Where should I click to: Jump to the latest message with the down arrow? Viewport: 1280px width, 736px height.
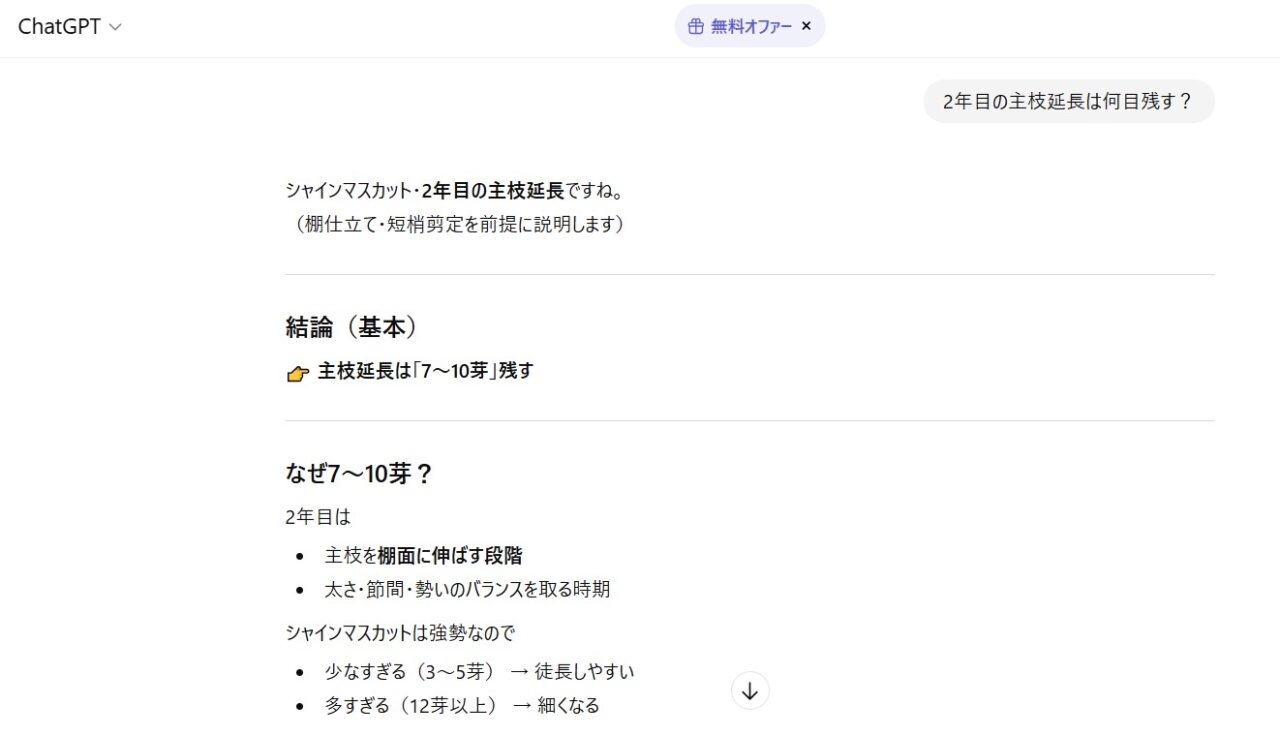750,690
